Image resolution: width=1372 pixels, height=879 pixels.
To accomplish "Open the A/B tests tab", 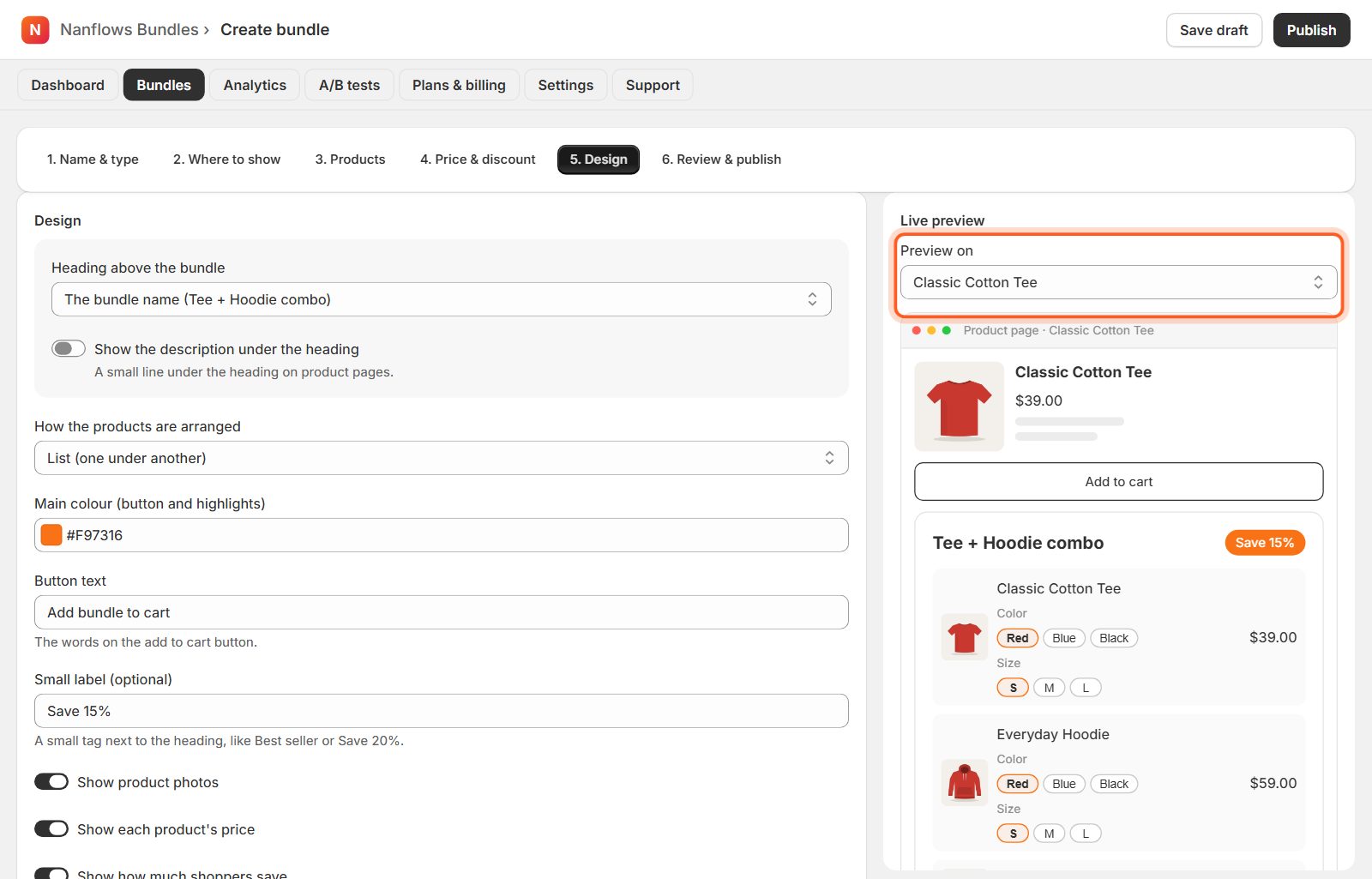I will point(349,85).
